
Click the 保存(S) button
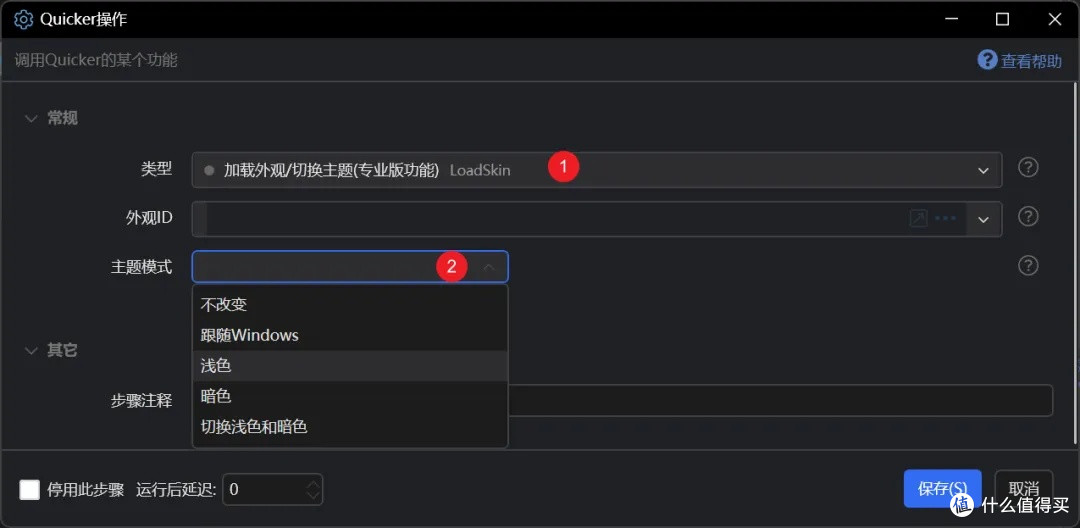pyautogui.click(x=942, y=489)
